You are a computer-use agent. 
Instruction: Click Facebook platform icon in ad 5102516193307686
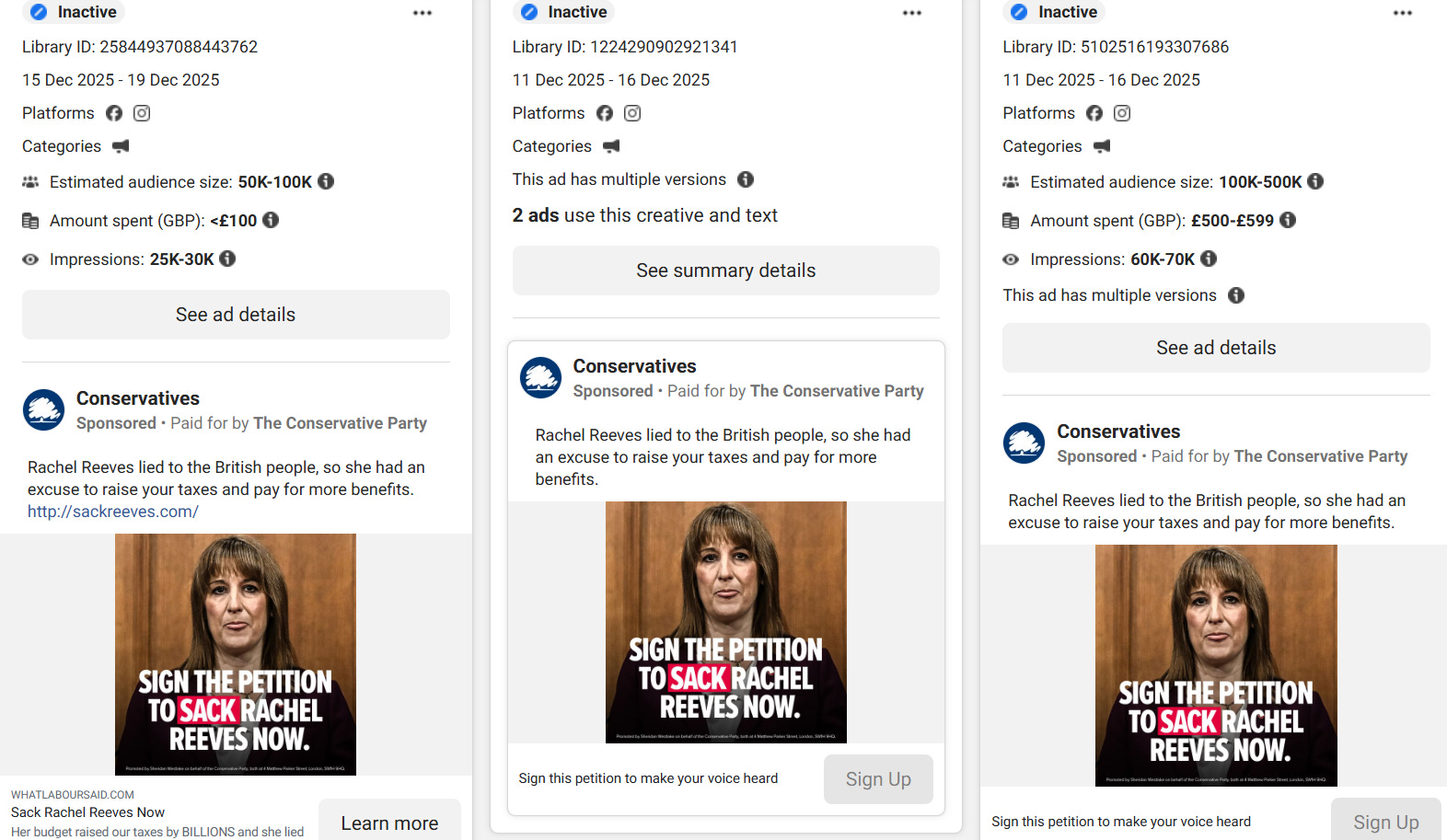1094,113
